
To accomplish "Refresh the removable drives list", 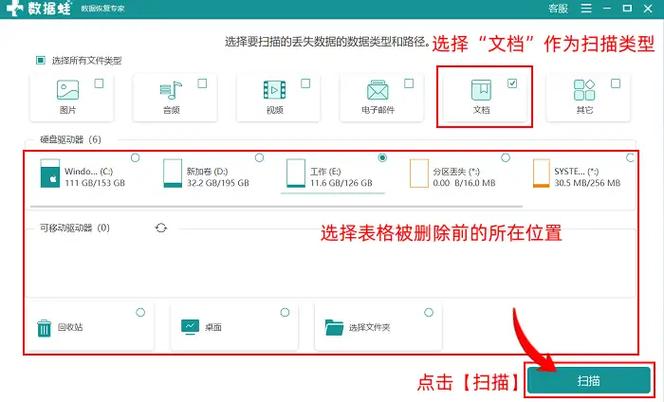I will point(161,228).
